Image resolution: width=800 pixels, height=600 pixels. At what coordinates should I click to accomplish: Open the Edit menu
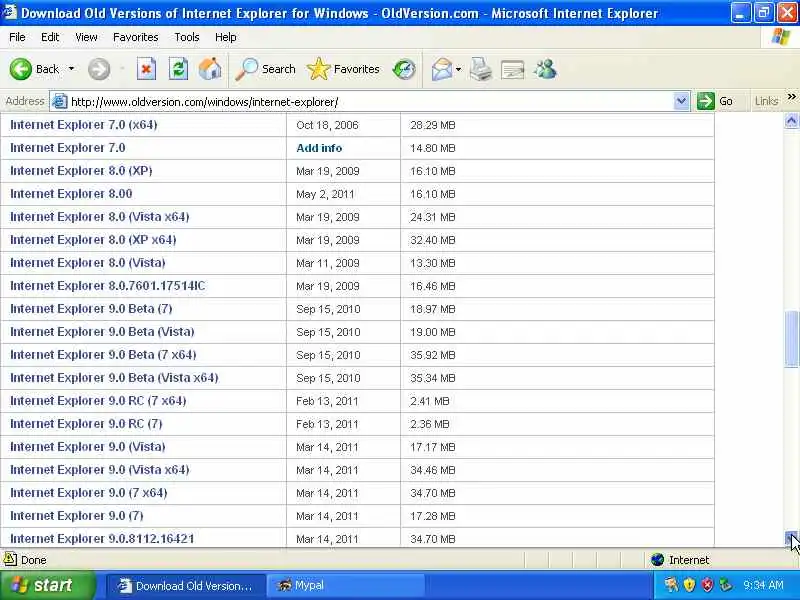pyautogui.click(x=50, y=37)
